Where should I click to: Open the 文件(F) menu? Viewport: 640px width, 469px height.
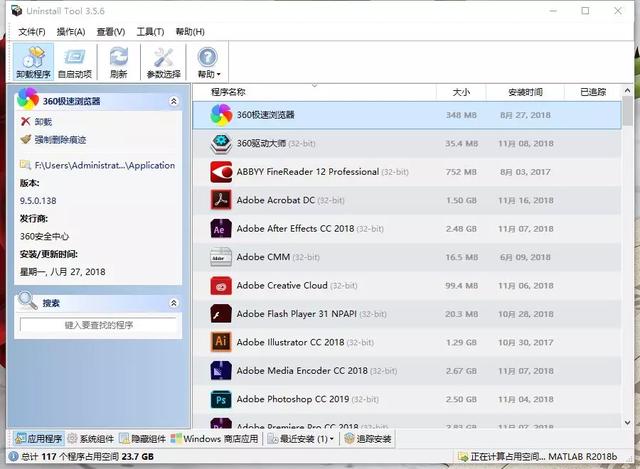[x=32, y=32]
